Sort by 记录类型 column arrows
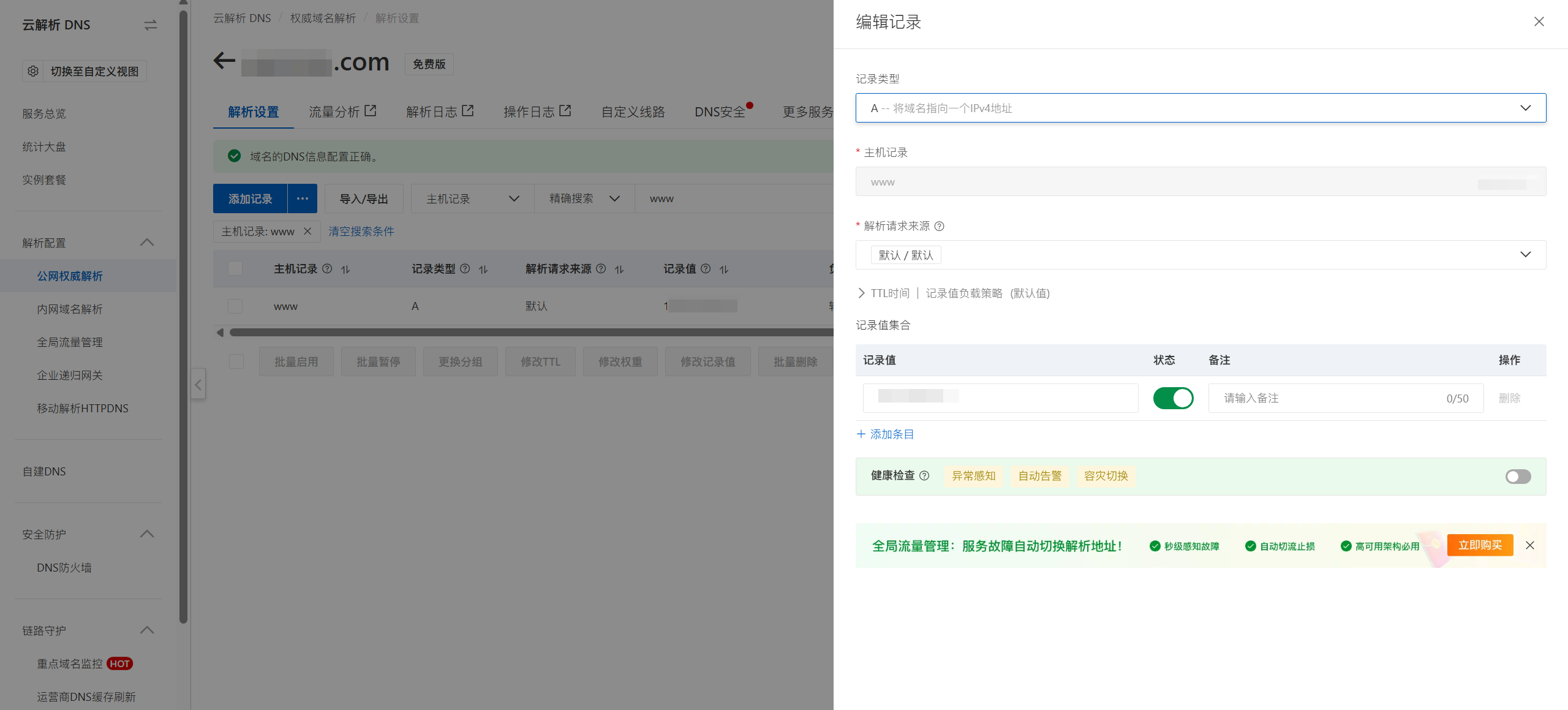Viewport: 1568px width, 710px height. [x=483, y=270]
